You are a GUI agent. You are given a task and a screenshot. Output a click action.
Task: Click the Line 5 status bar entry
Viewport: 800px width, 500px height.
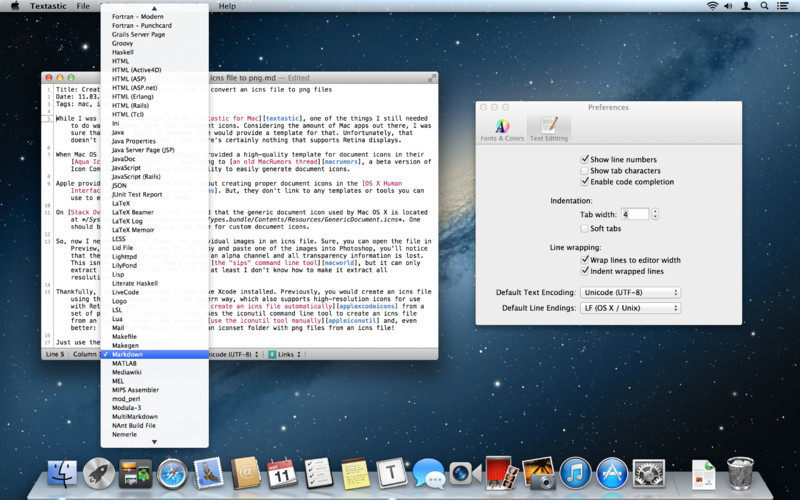(x=55, y=354)
